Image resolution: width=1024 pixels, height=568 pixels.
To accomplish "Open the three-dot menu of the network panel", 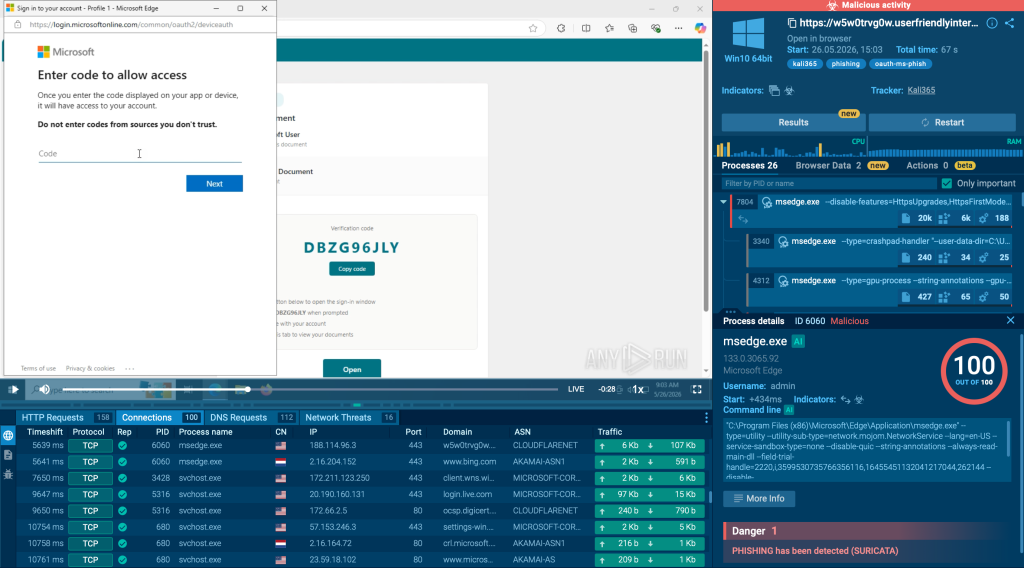I will point(706,418).
